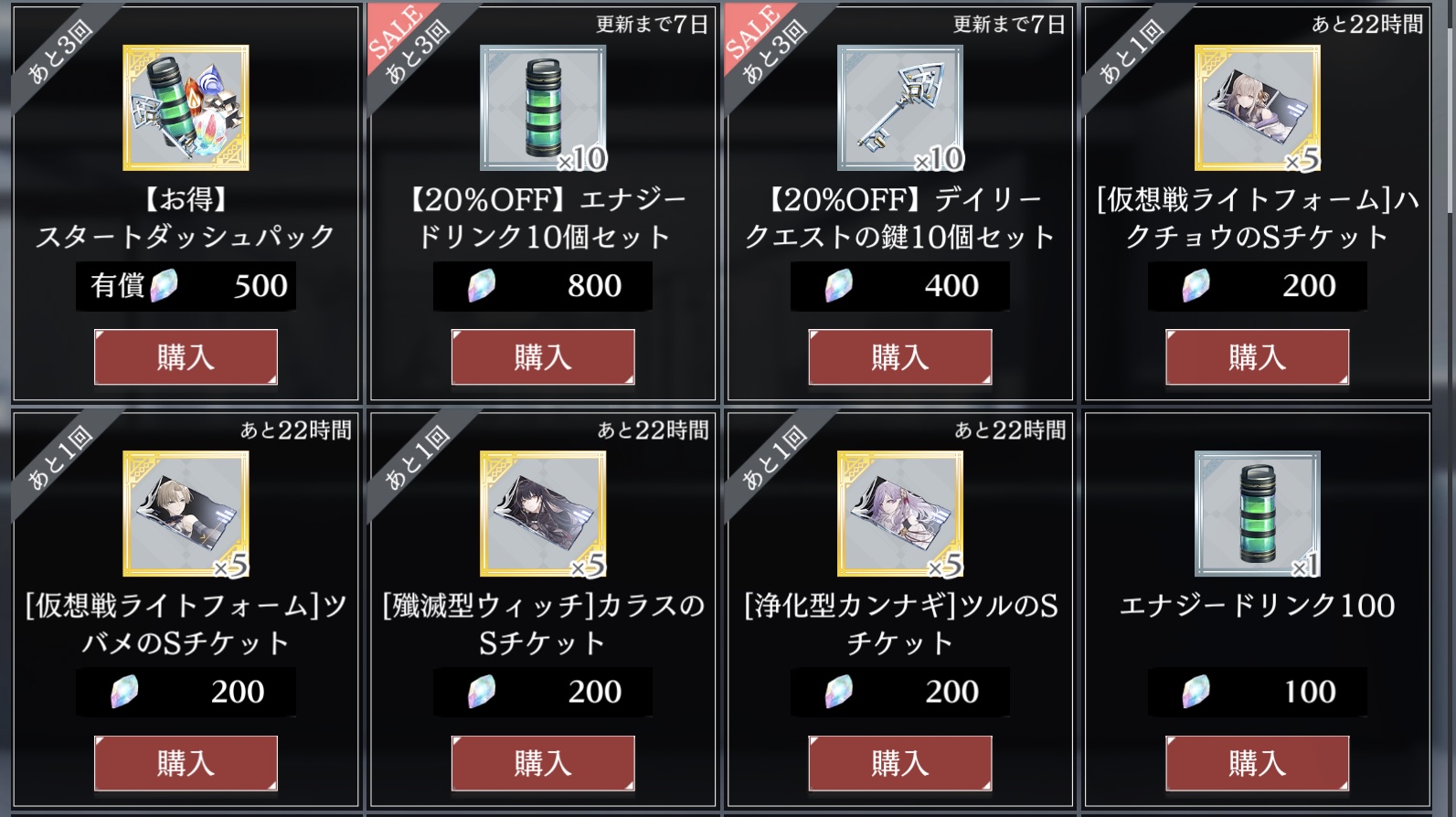
Task: Open the ツバメ S ticket icon
Action: (186, 514)
